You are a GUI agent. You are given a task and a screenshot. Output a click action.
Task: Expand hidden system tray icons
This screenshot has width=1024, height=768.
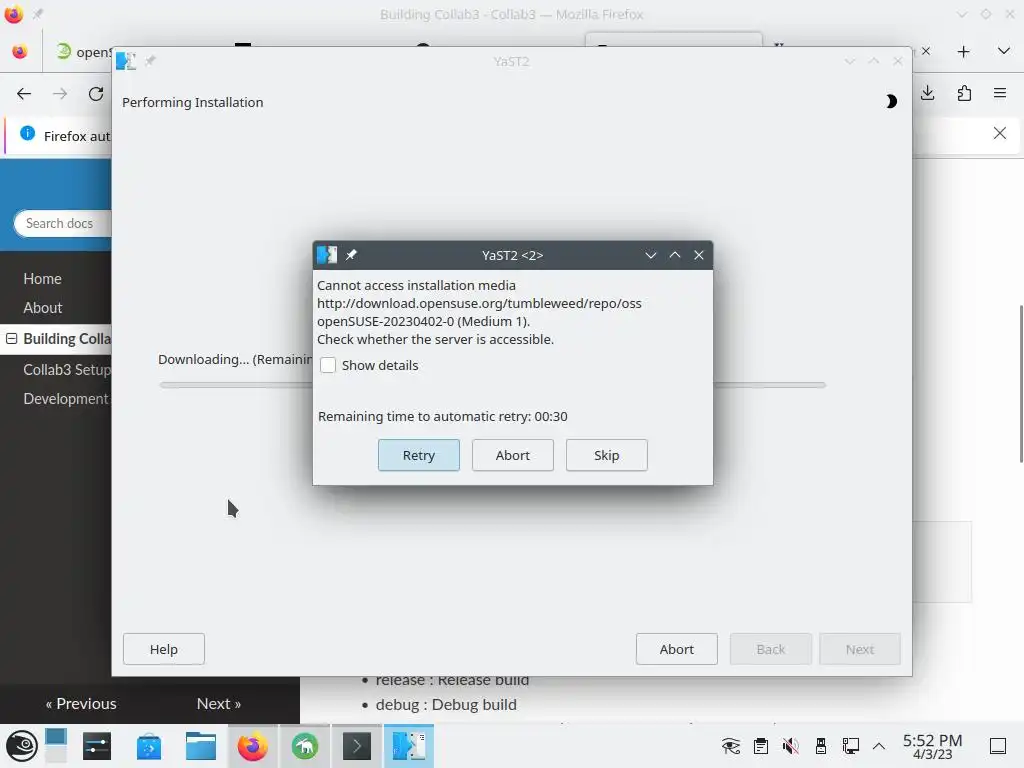click(x=879, y=746)
